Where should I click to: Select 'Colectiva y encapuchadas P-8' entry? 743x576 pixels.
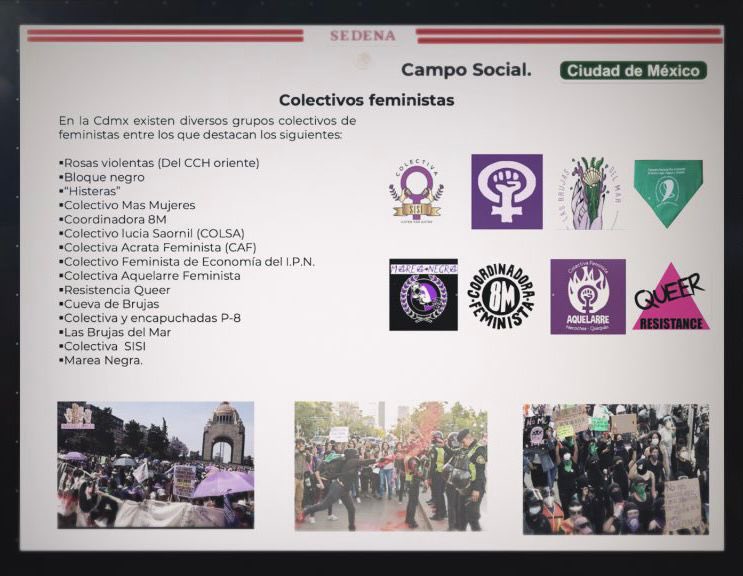point(150,318)
